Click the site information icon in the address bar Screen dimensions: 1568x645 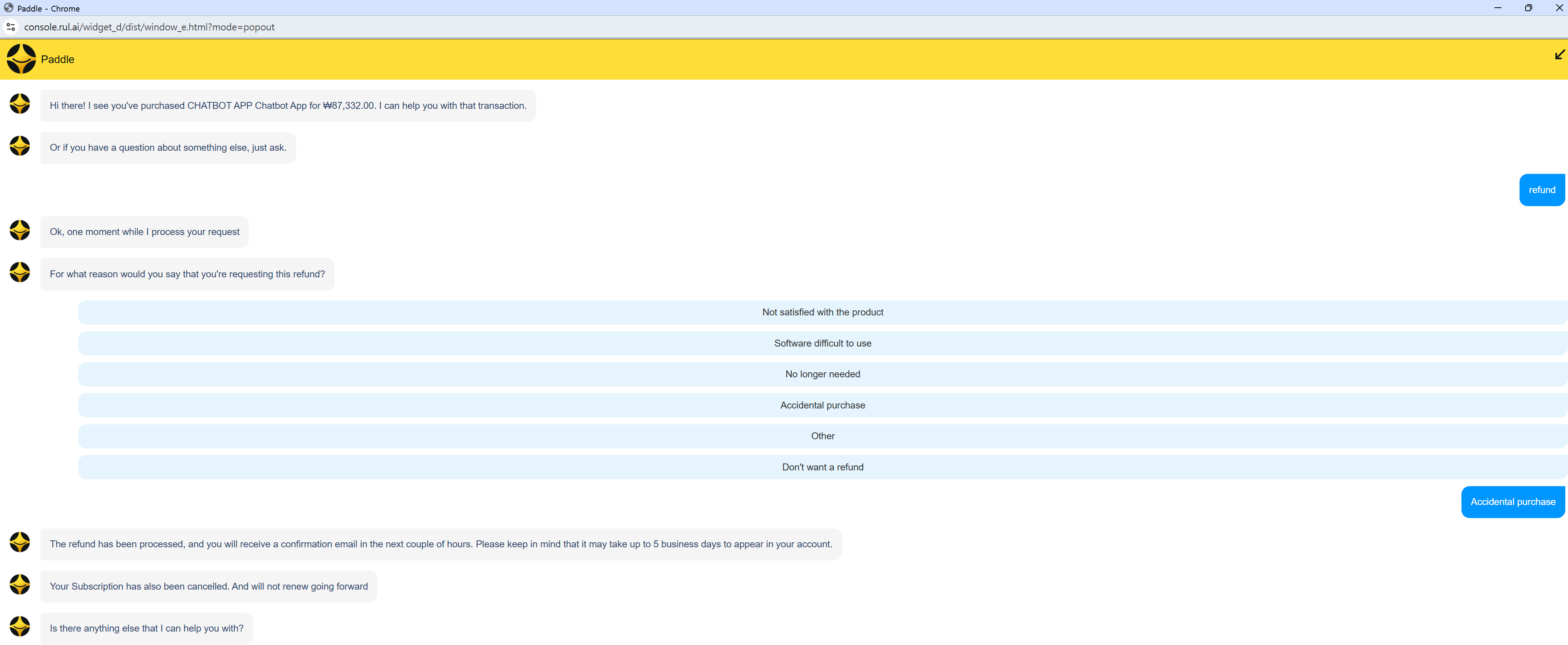10,27
